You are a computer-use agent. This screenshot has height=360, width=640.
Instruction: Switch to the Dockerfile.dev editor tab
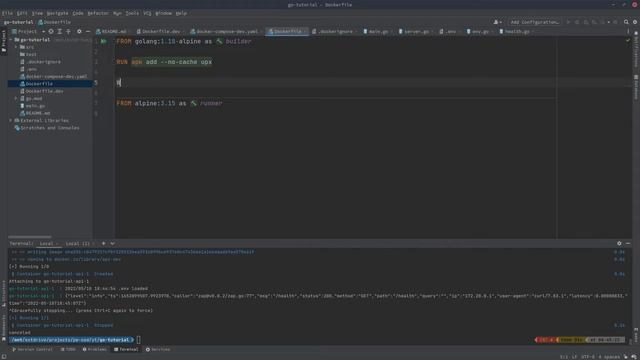click(x=161, y=31)
